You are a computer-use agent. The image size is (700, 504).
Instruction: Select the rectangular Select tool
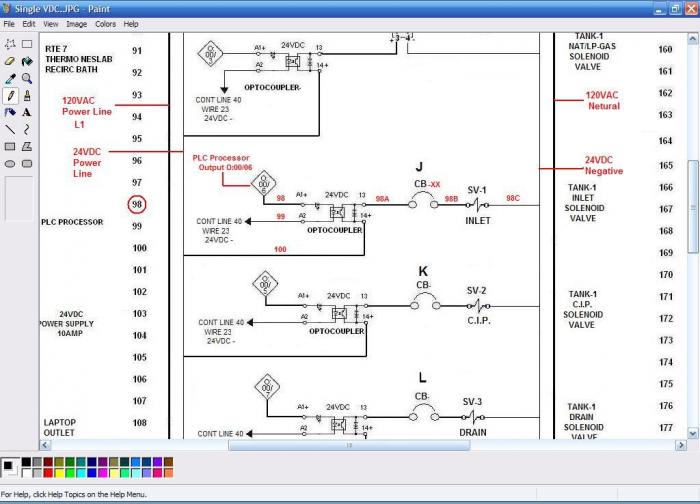coord(27,44)
